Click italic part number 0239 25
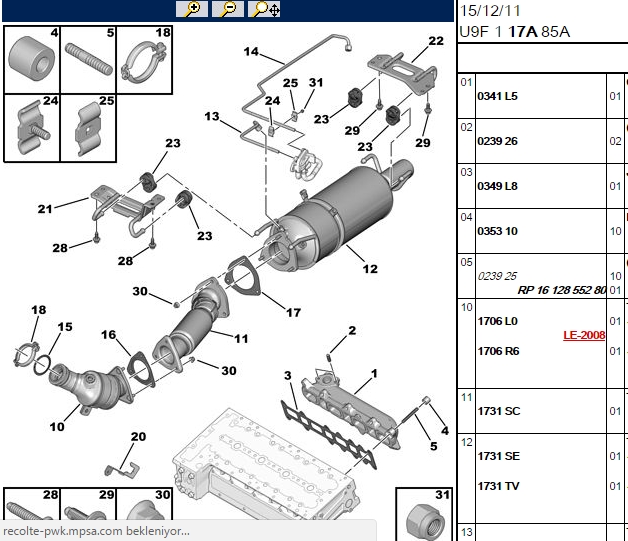This screenshot has height=541, width=628. click(497, 276)
